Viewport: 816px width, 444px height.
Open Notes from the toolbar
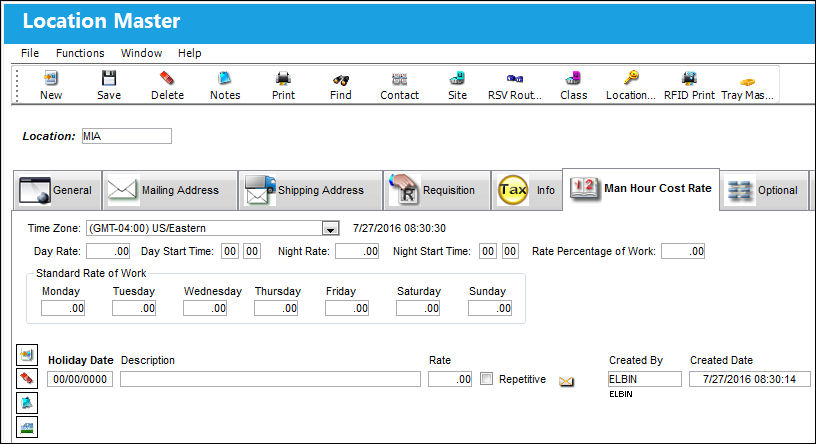click(225, 85)
